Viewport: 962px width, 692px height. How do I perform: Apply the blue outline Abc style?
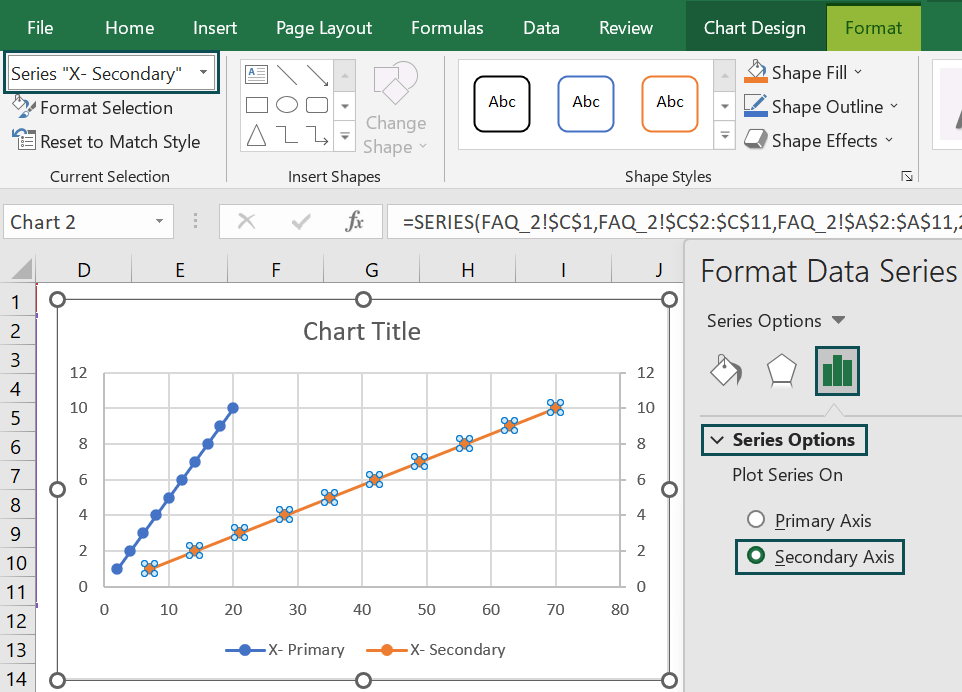point(586,104)
